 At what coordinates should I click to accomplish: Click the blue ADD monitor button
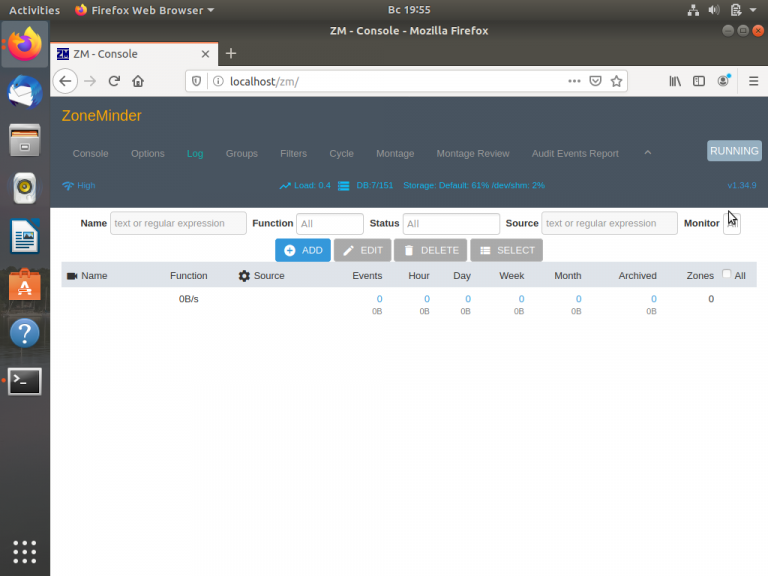(x=303, y=250)
